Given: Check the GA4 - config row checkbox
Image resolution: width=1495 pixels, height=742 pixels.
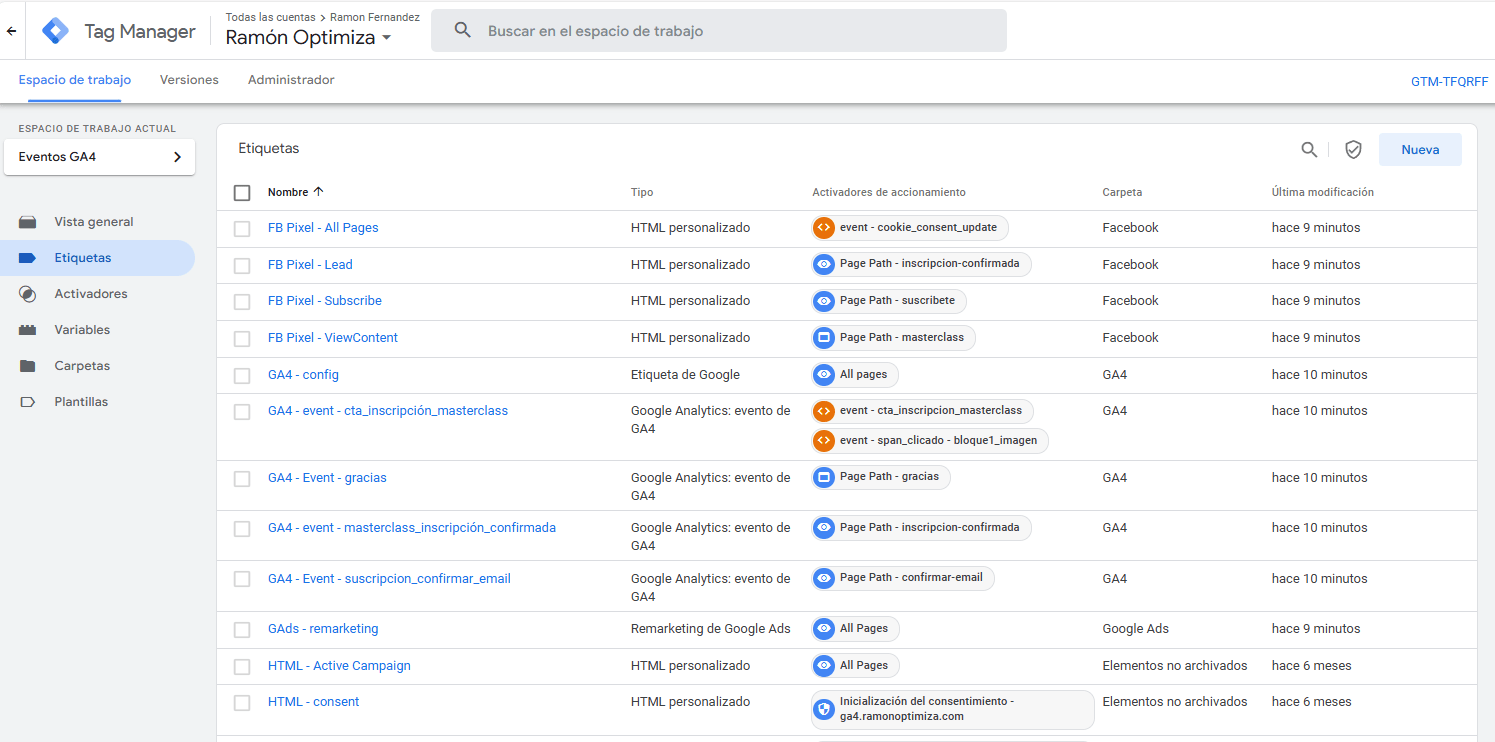Looking at the screenshot, I should pyautogui.click(x=242, y=374).
